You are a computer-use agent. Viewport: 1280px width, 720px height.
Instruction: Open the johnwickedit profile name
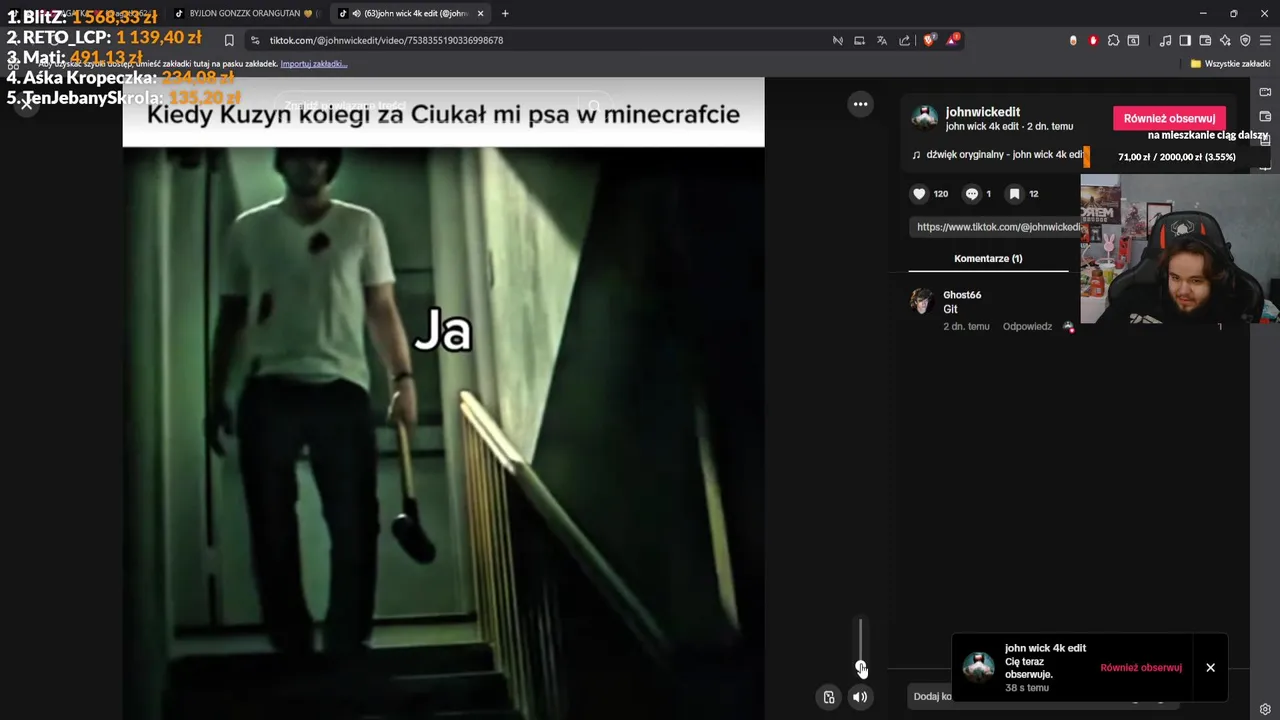pos(982,112)
